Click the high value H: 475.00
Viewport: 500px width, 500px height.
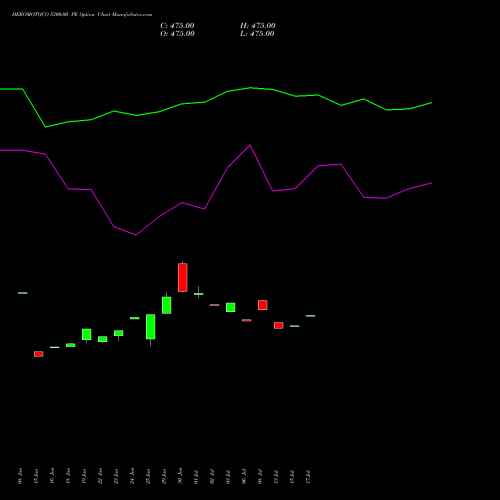click(258, 26)
